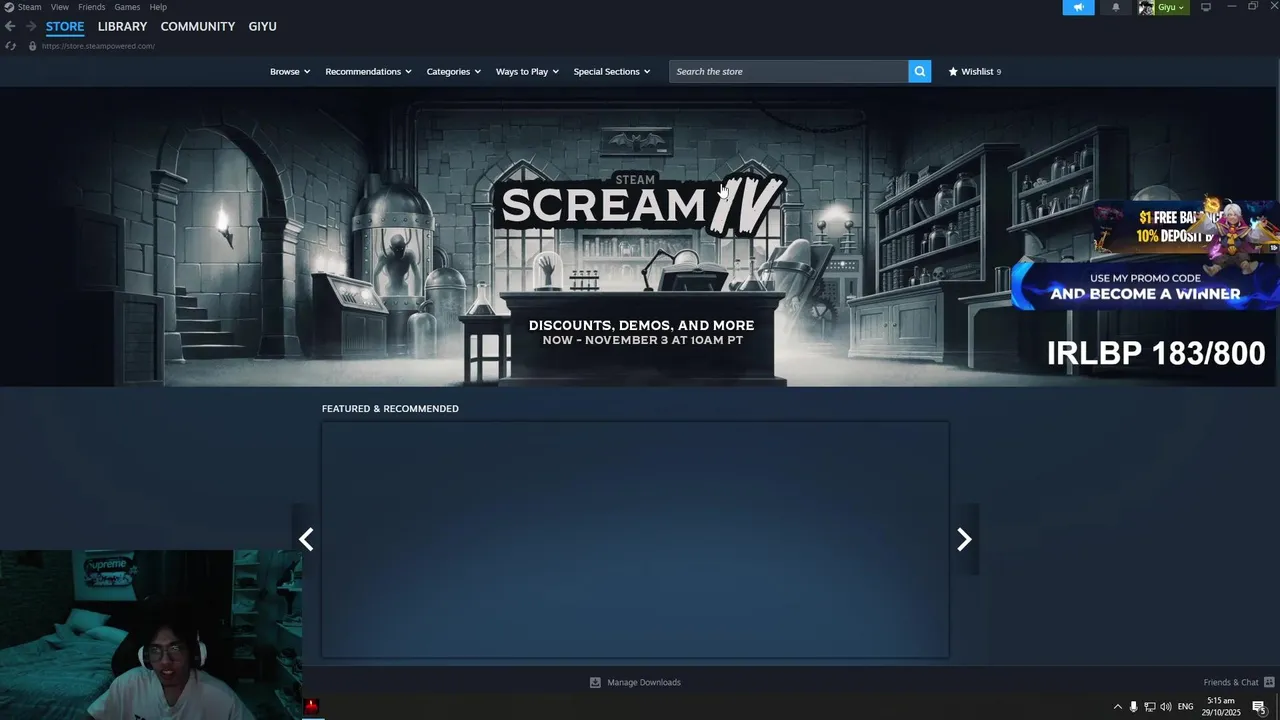Click the Manage Downloads download icon
The height and width of the screenshot is (720, 1280).
[x=595, y=682]
